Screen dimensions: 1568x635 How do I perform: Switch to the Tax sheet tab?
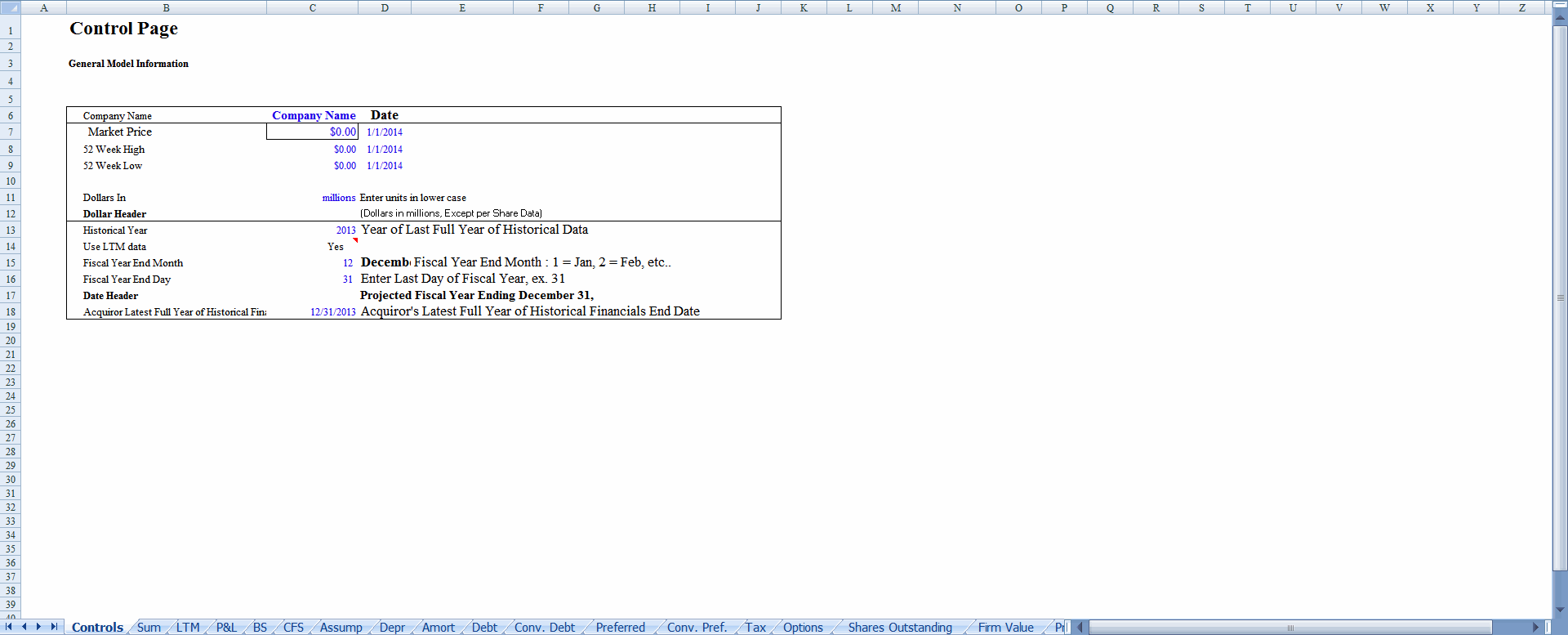(x=755, y=628)
